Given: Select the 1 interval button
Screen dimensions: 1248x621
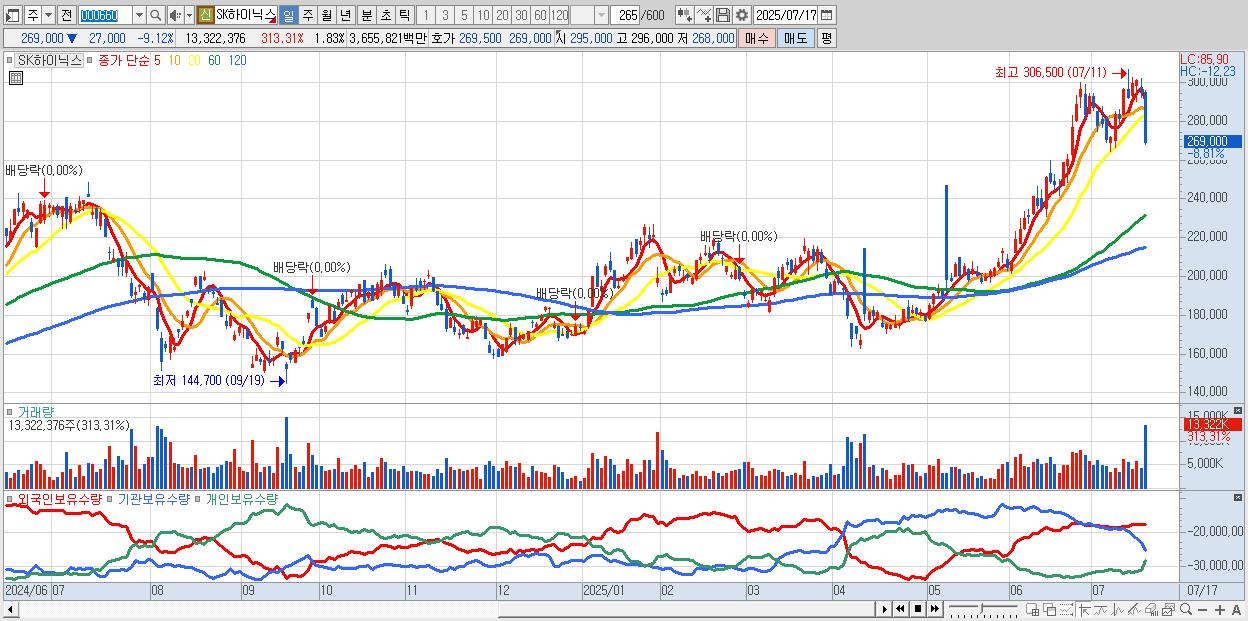Looking at the screenshot, I should coord(424,15).
